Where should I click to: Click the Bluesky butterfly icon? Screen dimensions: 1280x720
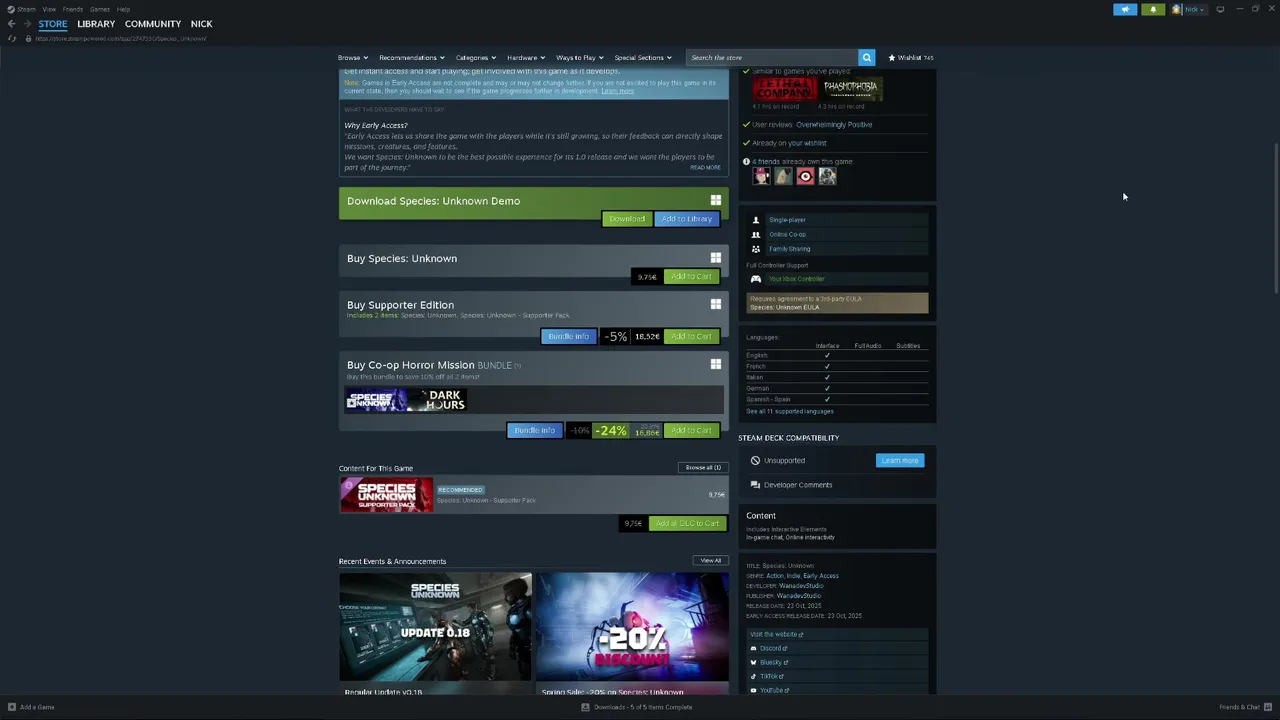(x=753, y=662)
